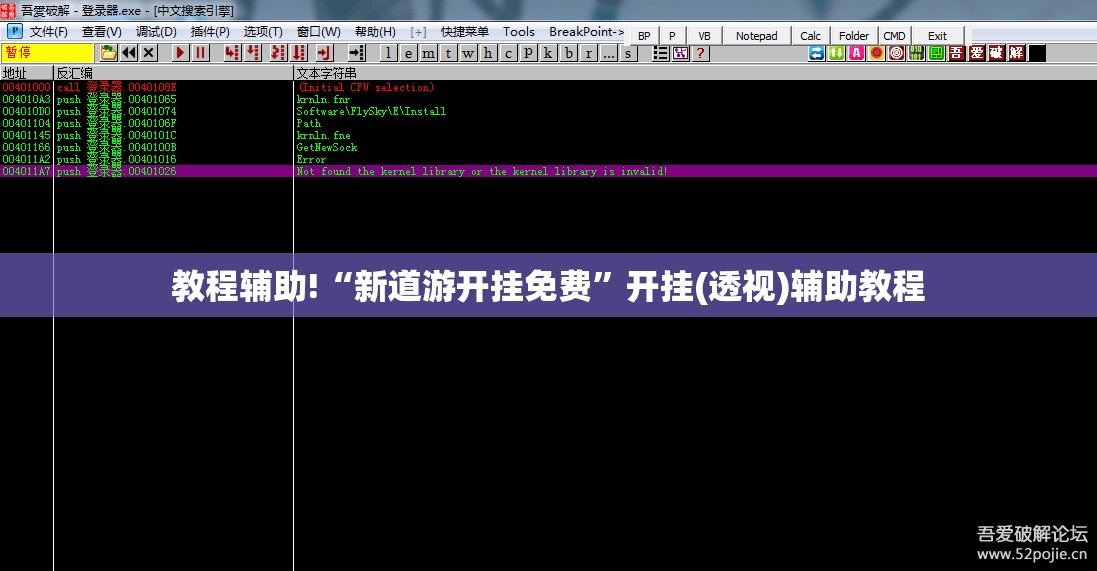This screenshot has height=571, width=1097.
Task: Show run trace with the '...' button
Action: [609, 53]
